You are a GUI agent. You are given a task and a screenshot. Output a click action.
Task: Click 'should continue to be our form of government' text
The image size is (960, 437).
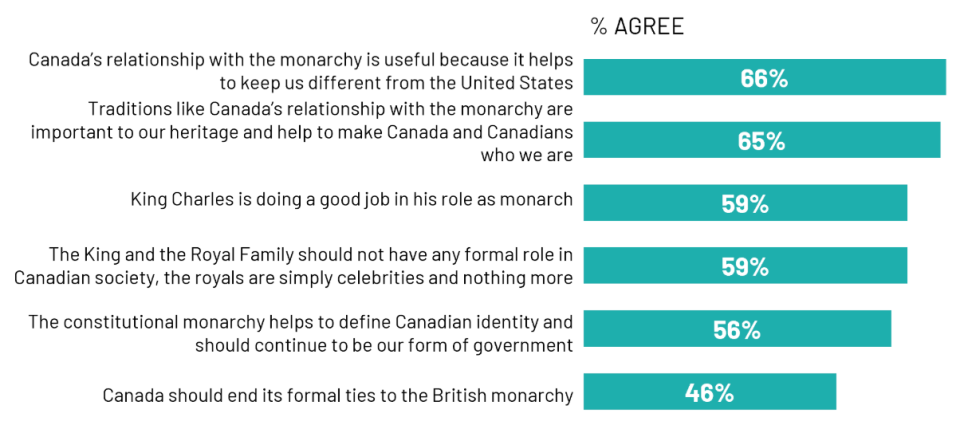384,345
